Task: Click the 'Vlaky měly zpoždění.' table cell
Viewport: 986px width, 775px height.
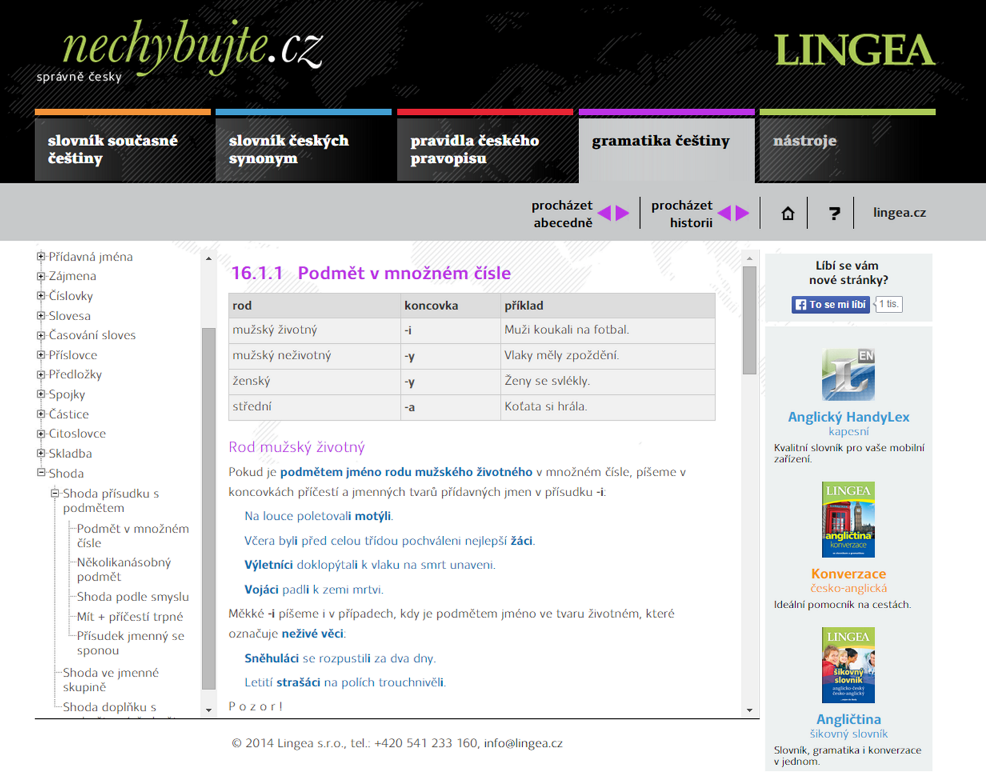Action: 607,356
